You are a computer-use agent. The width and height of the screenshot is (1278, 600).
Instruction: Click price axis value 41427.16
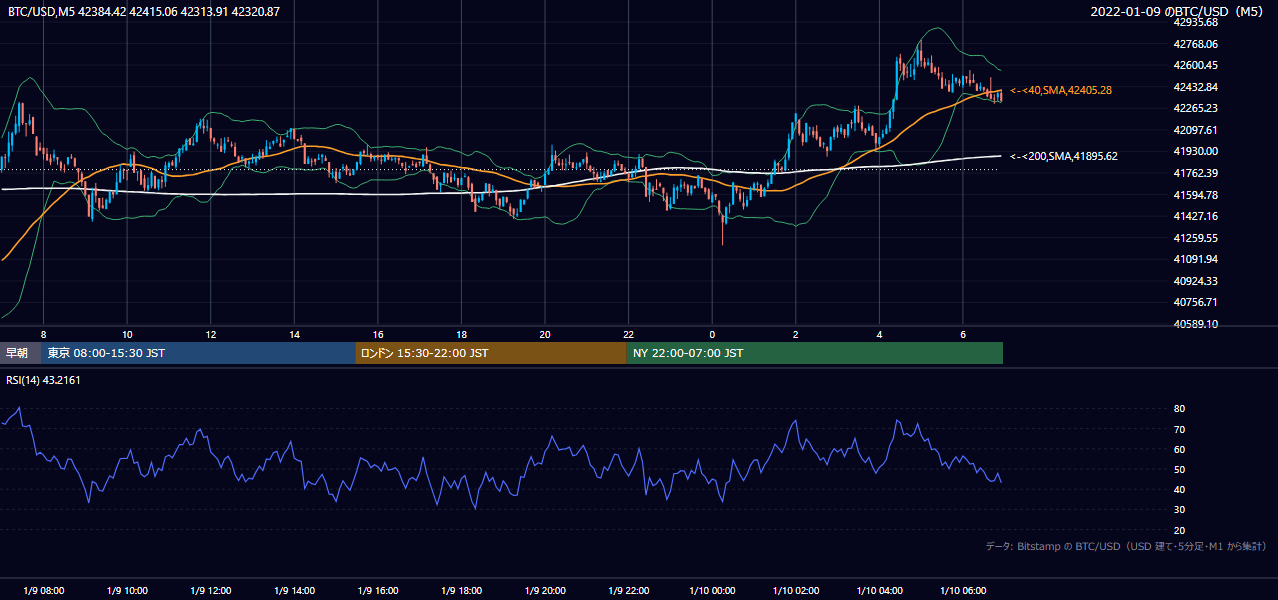[1195, 216]
